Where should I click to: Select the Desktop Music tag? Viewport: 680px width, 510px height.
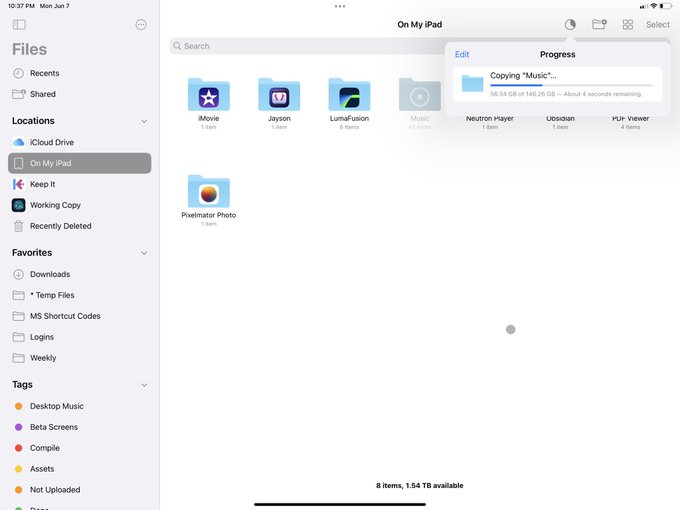pos(80,406)
